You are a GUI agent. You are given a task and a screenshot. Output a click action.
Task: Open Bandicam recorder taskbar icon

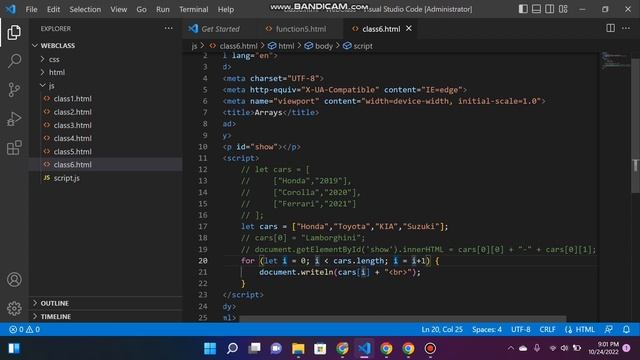tap(430, 349)
